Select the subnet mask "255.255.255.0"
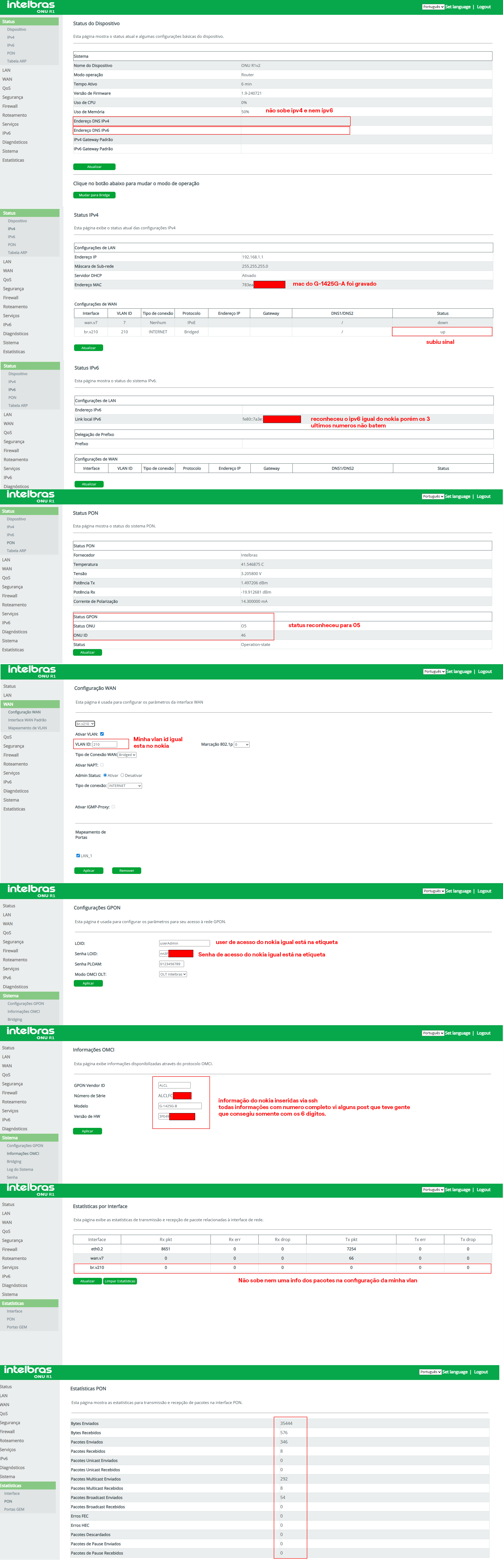Viewport: 503px width, 1568px height. tap(255, 266)
